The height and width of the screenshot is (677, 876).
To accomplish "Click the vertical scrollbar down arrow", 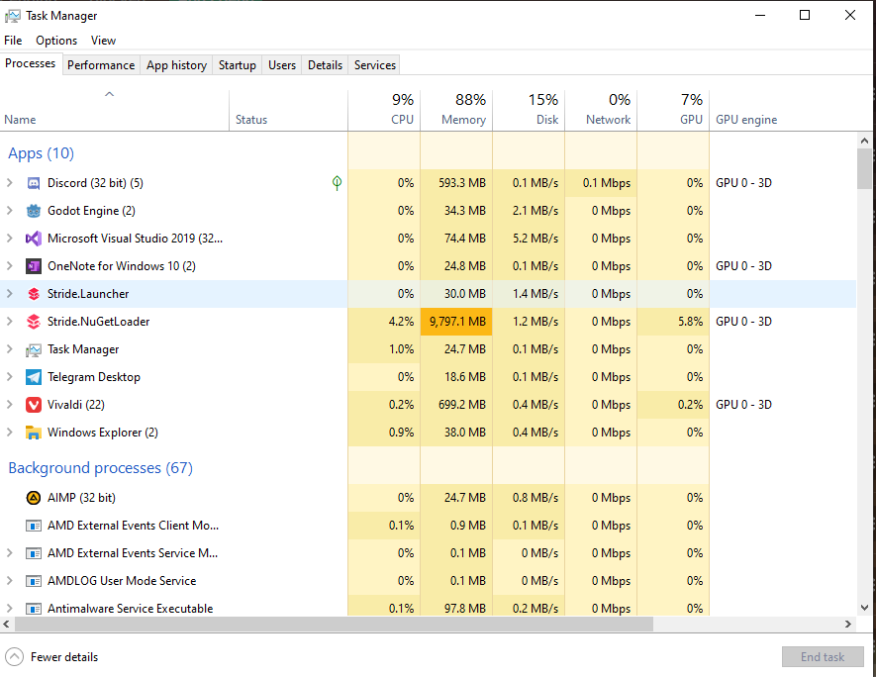I will 864,608.
